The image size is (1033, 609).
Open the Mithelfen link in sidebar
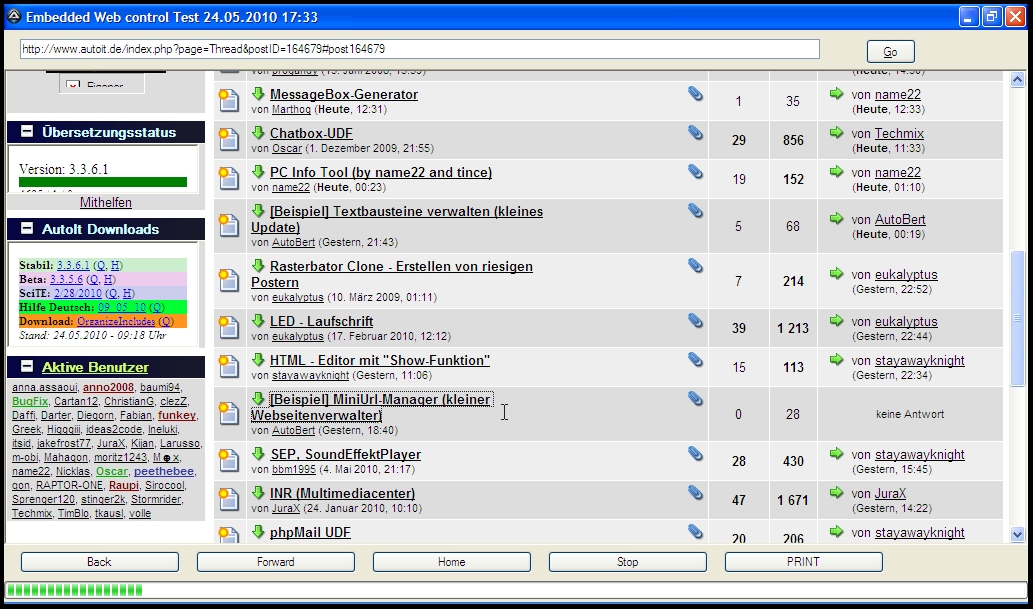[x=105, y=202]
